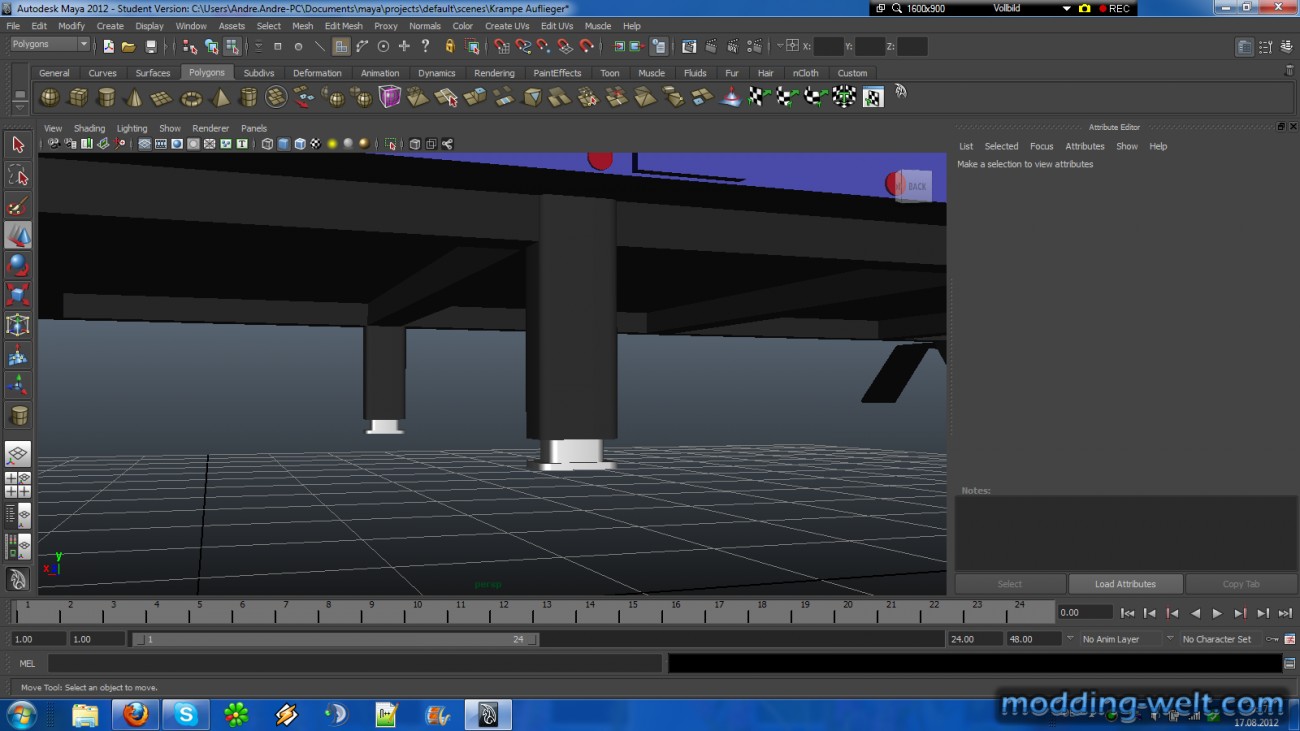The image size is (1300, 731).
Task: Toggle textured display checker icon
Action: tap(315, 144)
